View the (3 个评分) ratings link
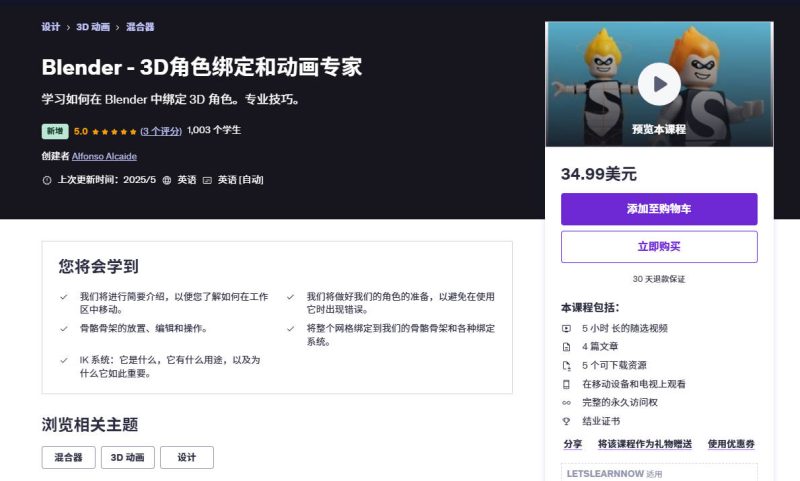The image size is (800, 481). [161, 131]
